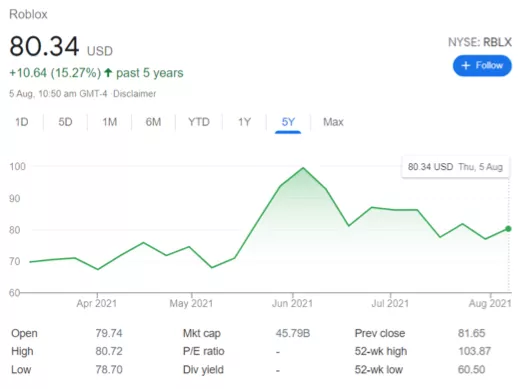This screenshot has height=389, width=529.
Task: Click the chart peak near Jun 2021
Action: pos(303,168)
